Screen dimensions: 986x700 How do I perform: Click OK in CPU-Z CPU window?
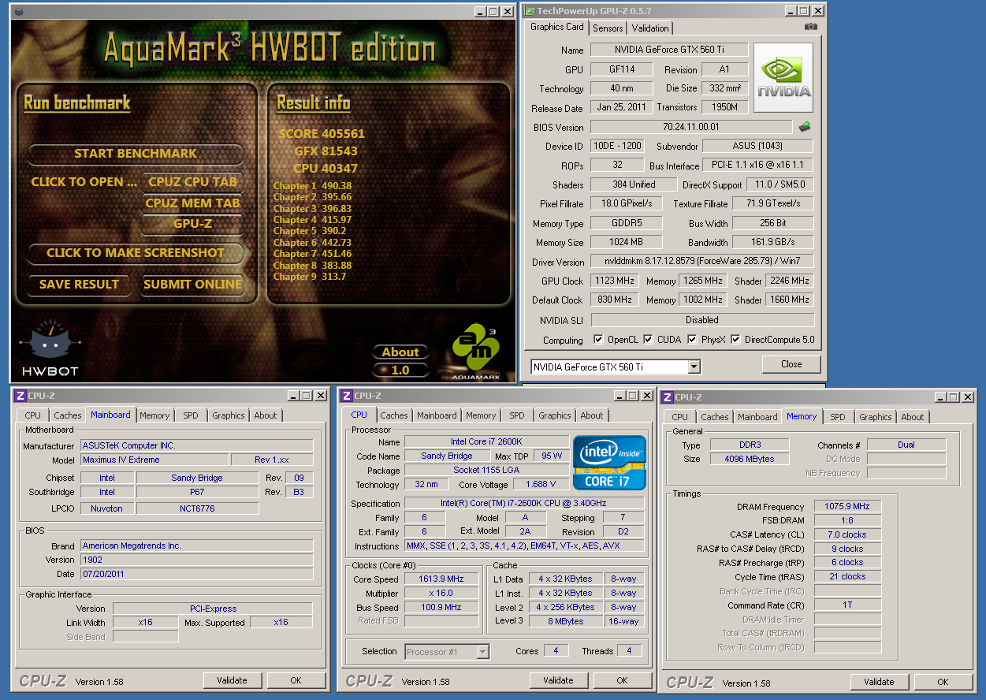623,681
